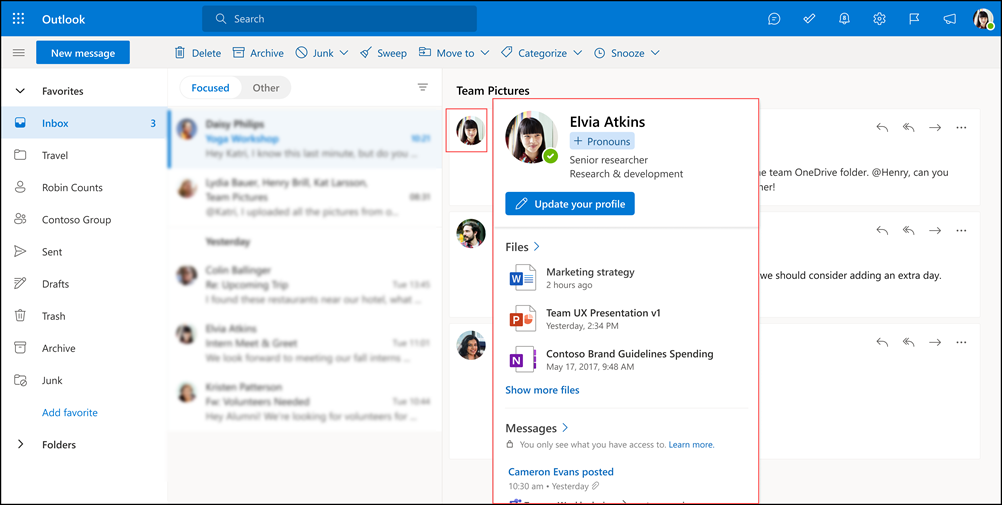Open the To Do checkmark icon
Image resolution: width=1002 pixels, height=505 pixels.
point(809,19)
